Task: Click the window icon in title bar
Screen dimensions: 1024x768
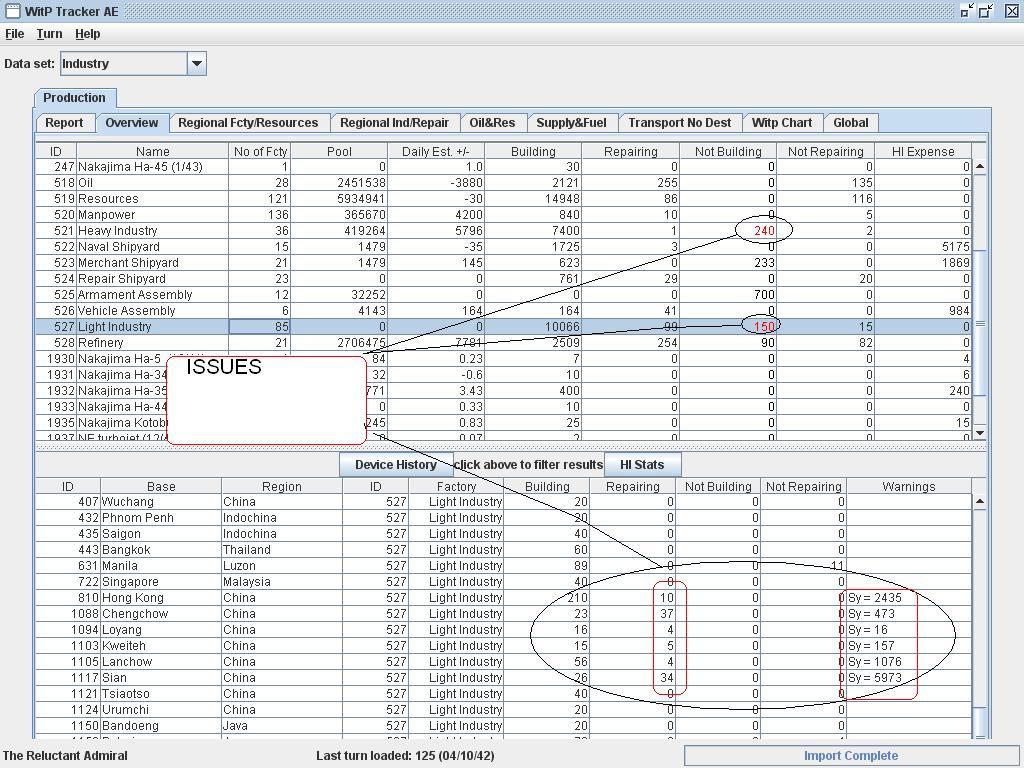Action: tap(12, 11)
